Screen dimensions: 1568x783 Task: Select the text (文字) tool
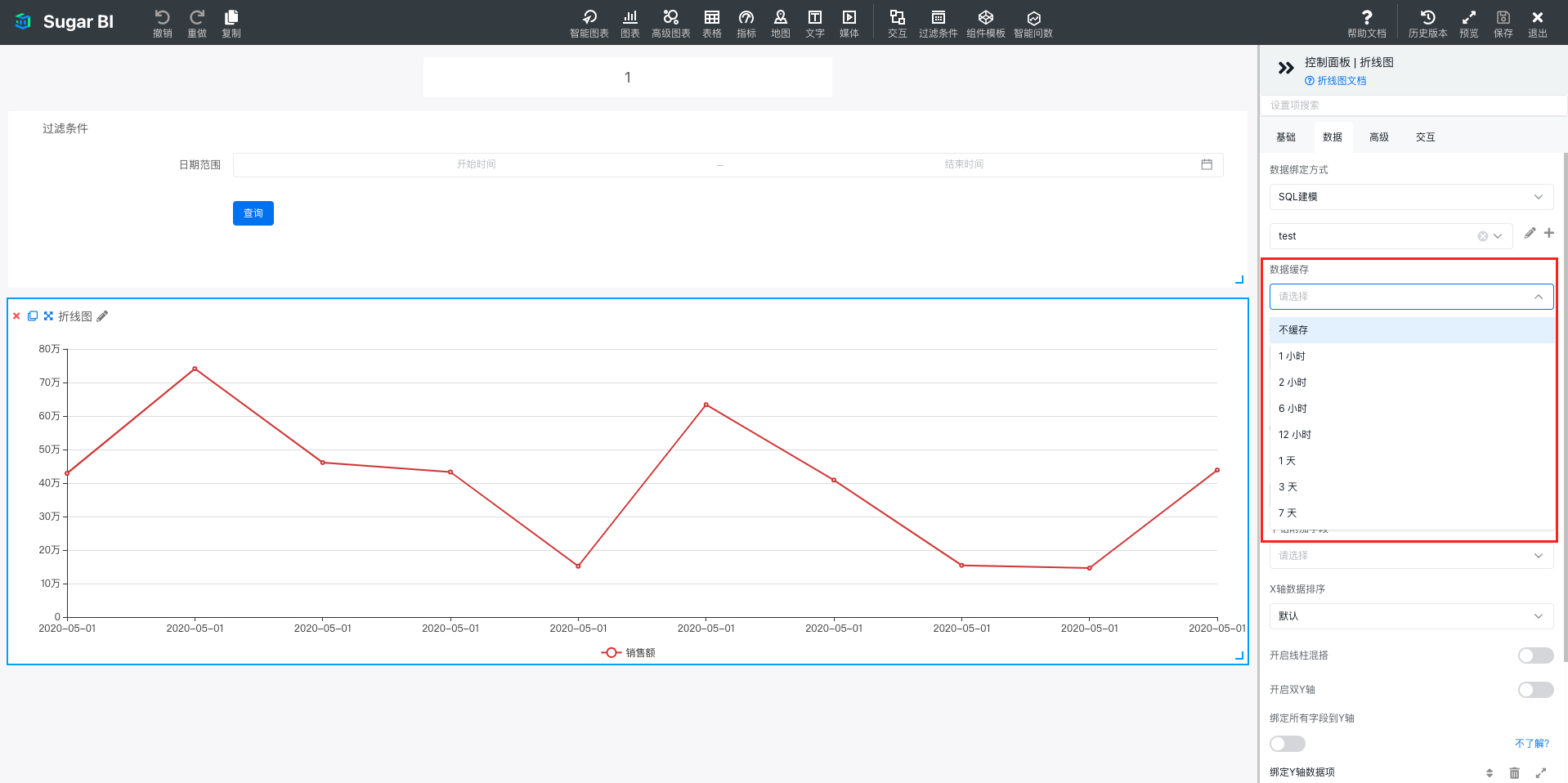[x=815, y=23]
